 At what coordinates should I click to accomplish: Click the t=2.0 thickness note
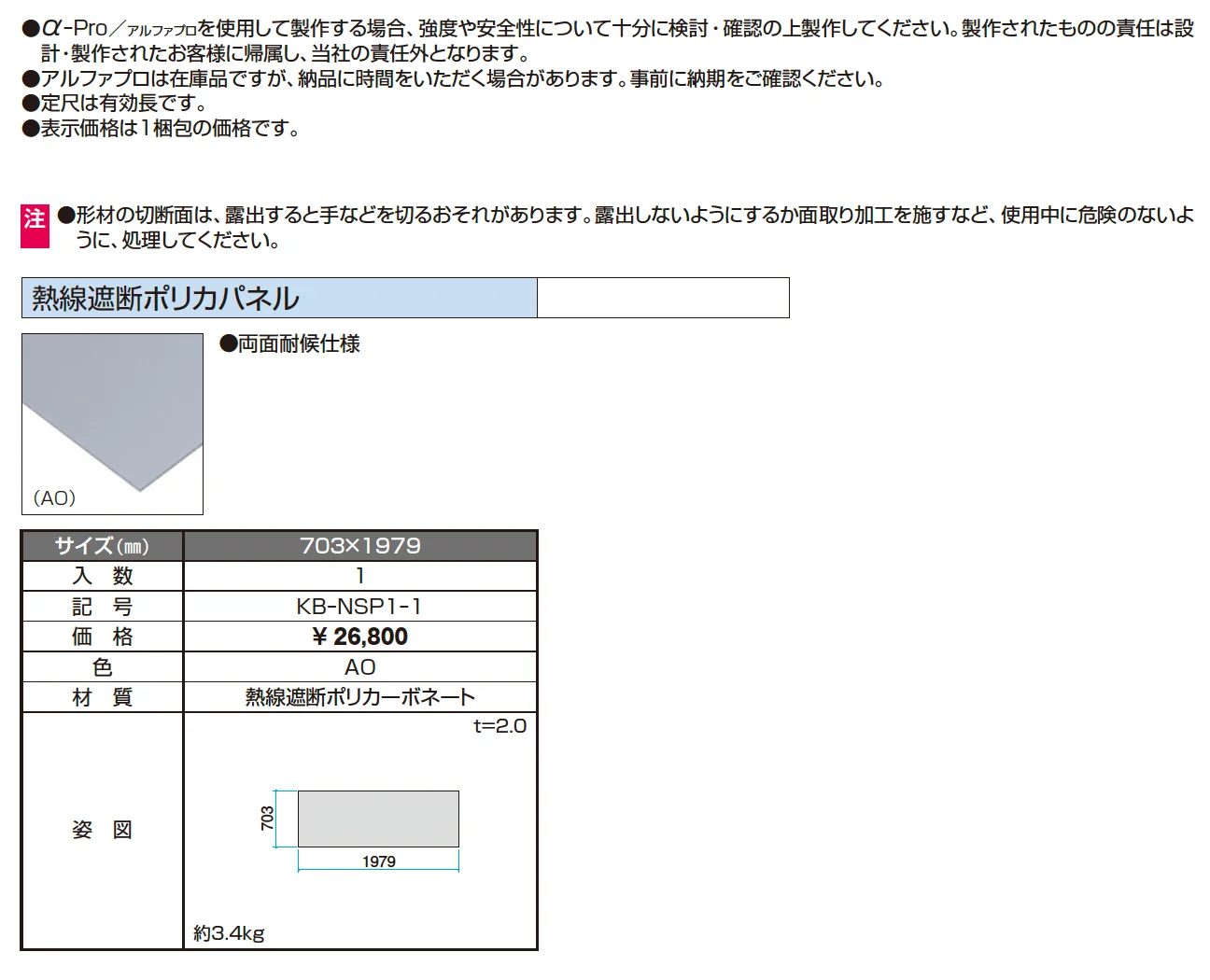point(500,726)
